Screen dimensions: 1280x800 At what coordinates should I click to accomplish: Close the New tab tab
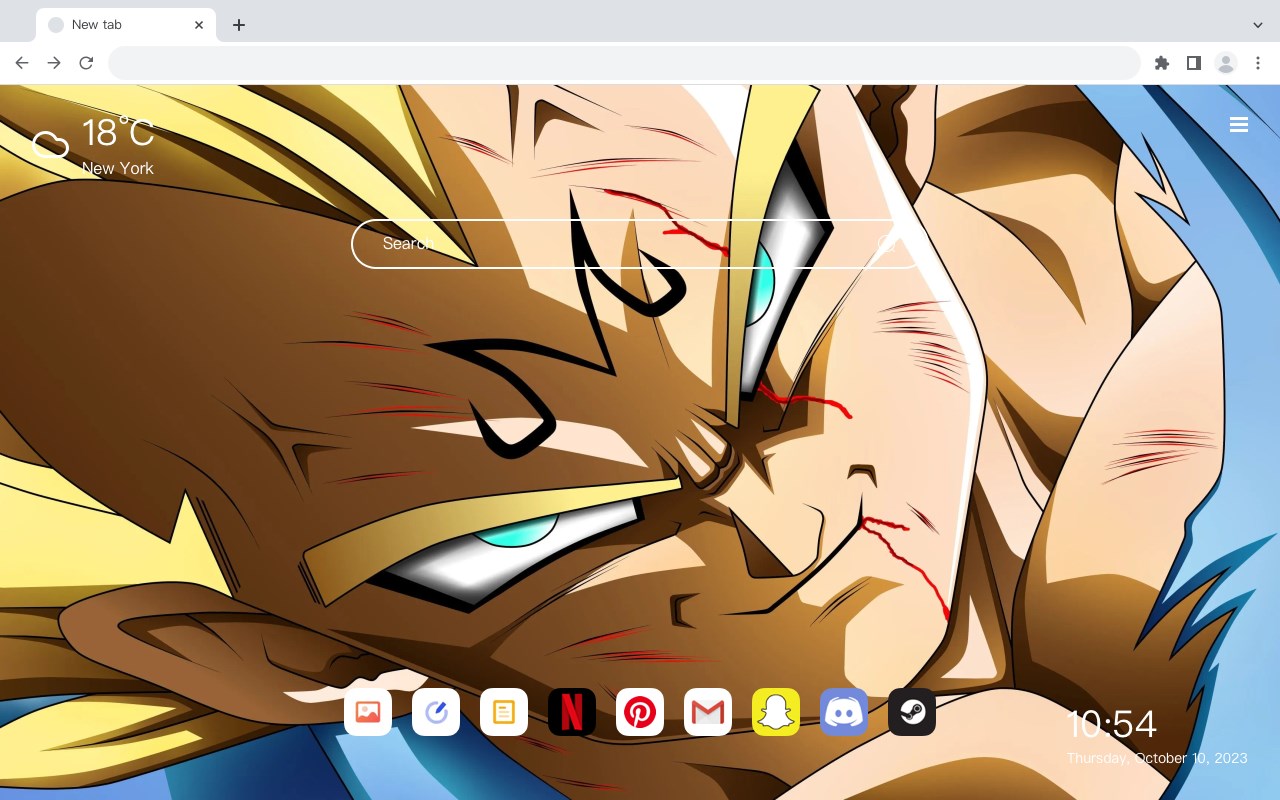(200, 25)
